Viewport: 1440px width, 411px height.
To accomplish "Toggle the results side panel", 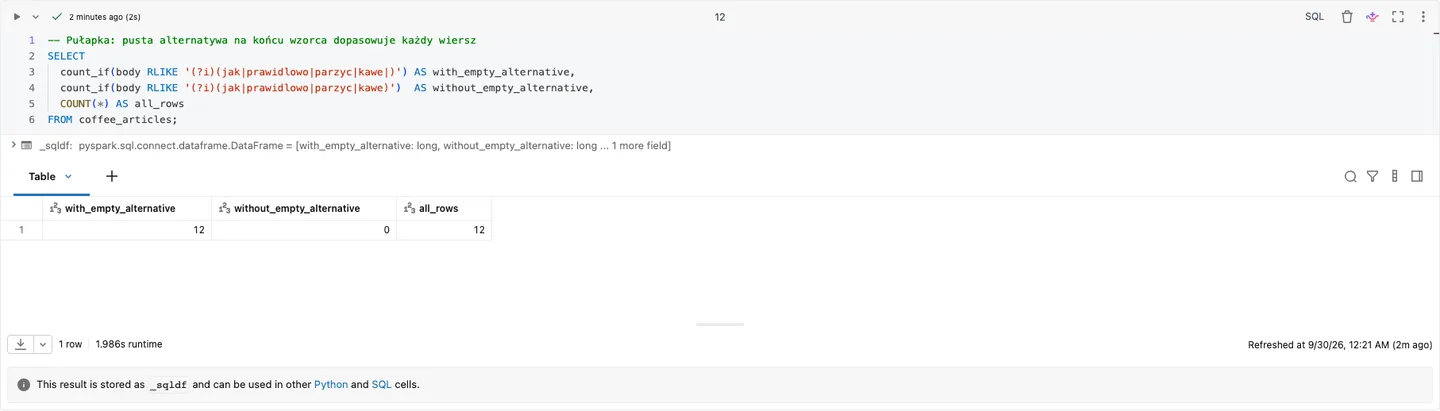I will pyautogui.click(x=1417, y=176).
